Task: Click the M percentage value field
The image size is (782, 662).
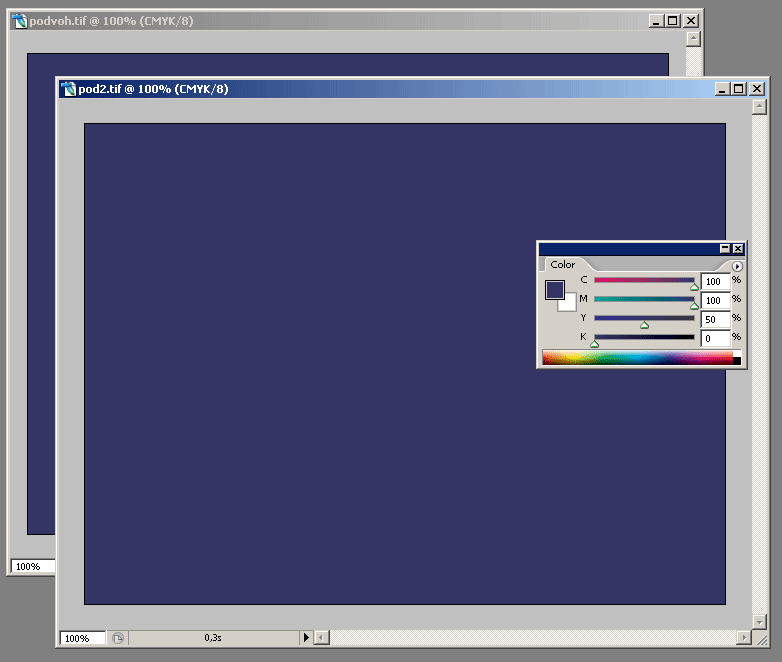Action: click(x=715, y=300)
